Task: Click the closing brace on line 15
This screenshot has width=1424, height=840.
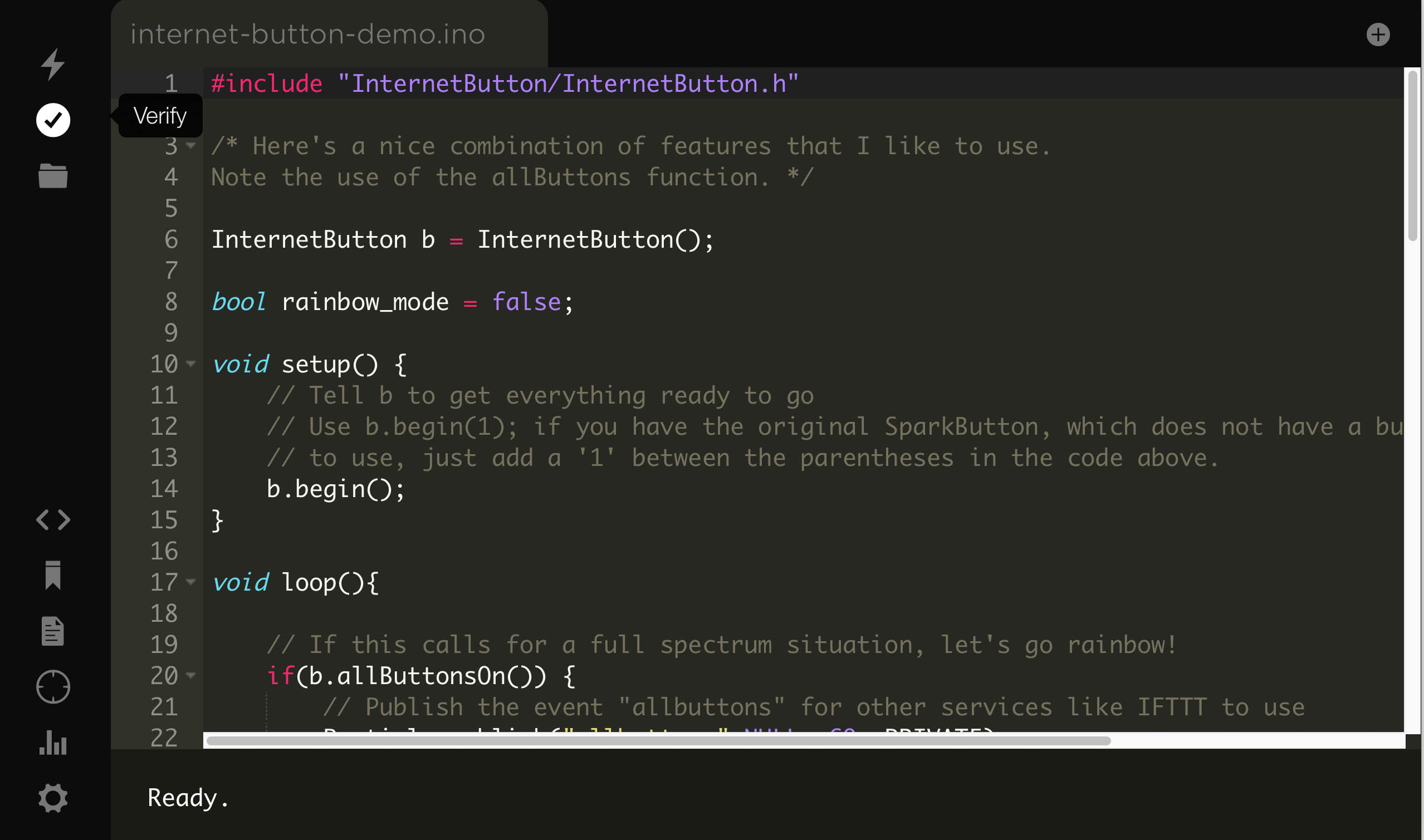Action: 217,520
